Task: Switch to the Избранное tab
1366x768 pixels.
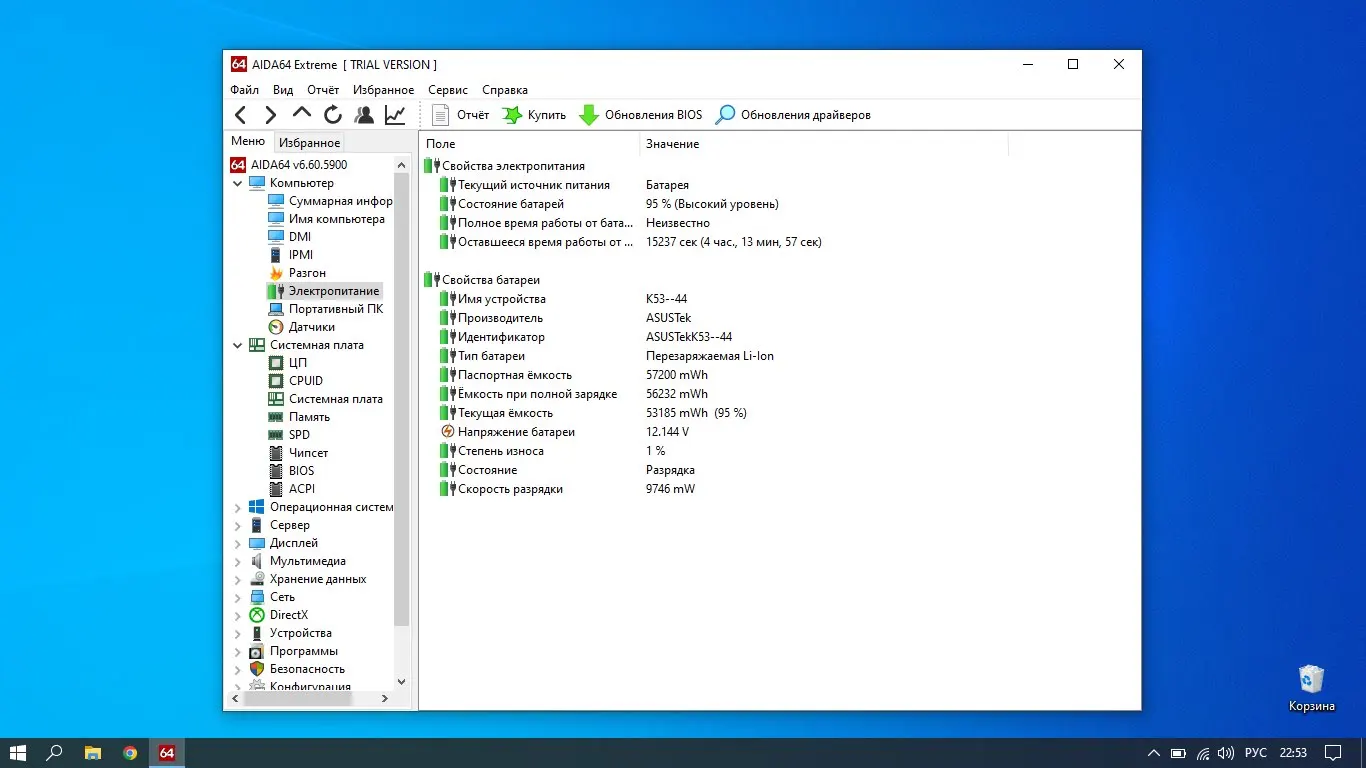Action: (x=309, y=143)
